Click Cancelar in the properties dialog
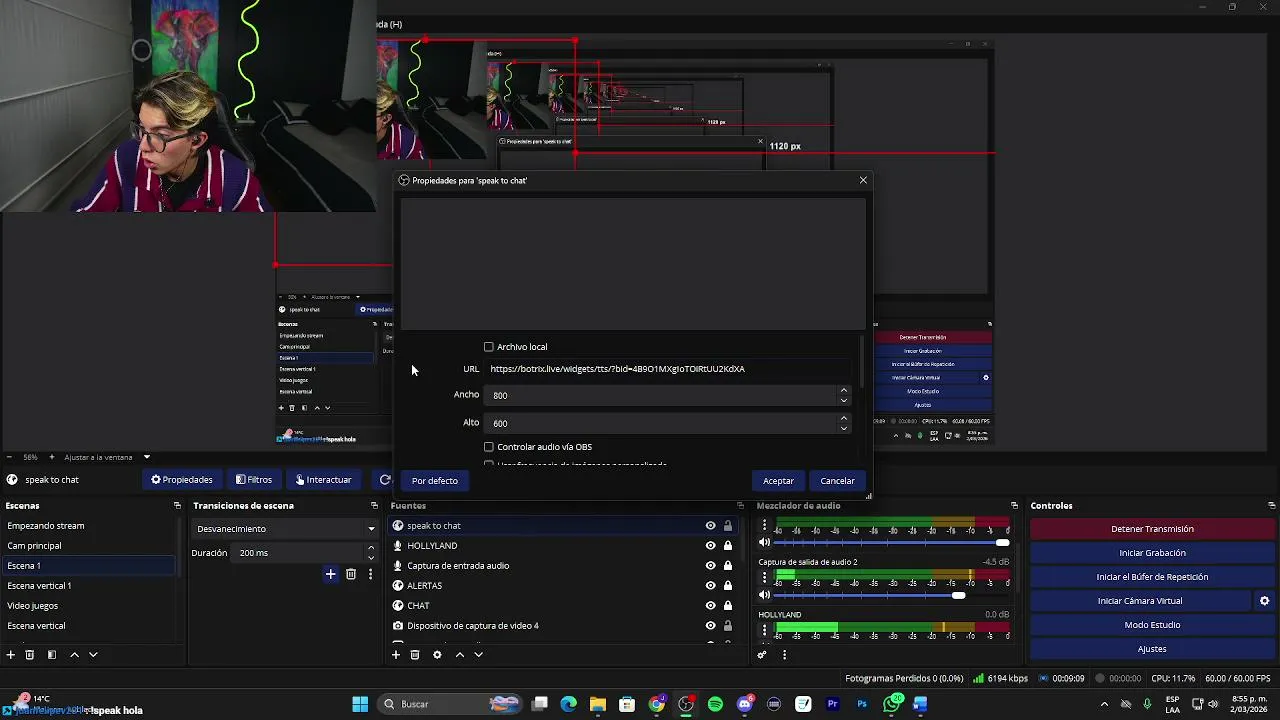1280x720 pixels. coord(837,481)
